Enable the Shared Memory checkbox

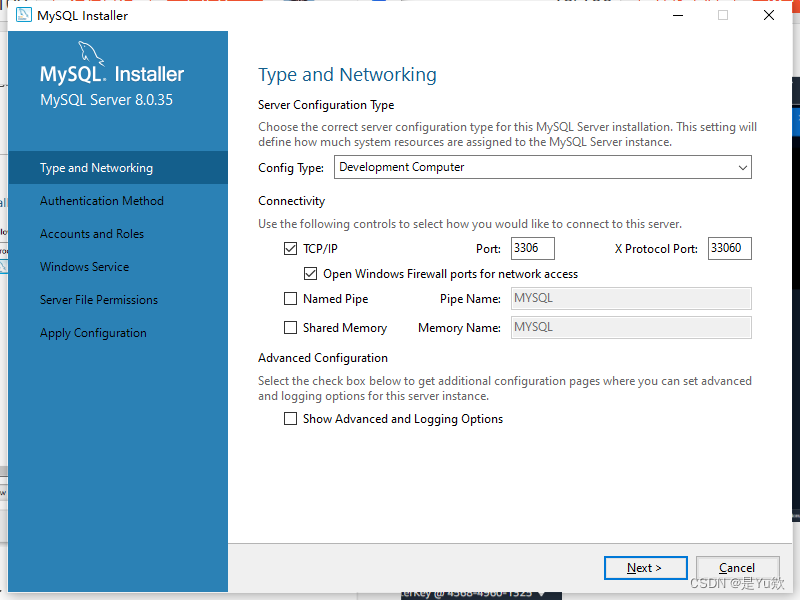tap(290, 328)
